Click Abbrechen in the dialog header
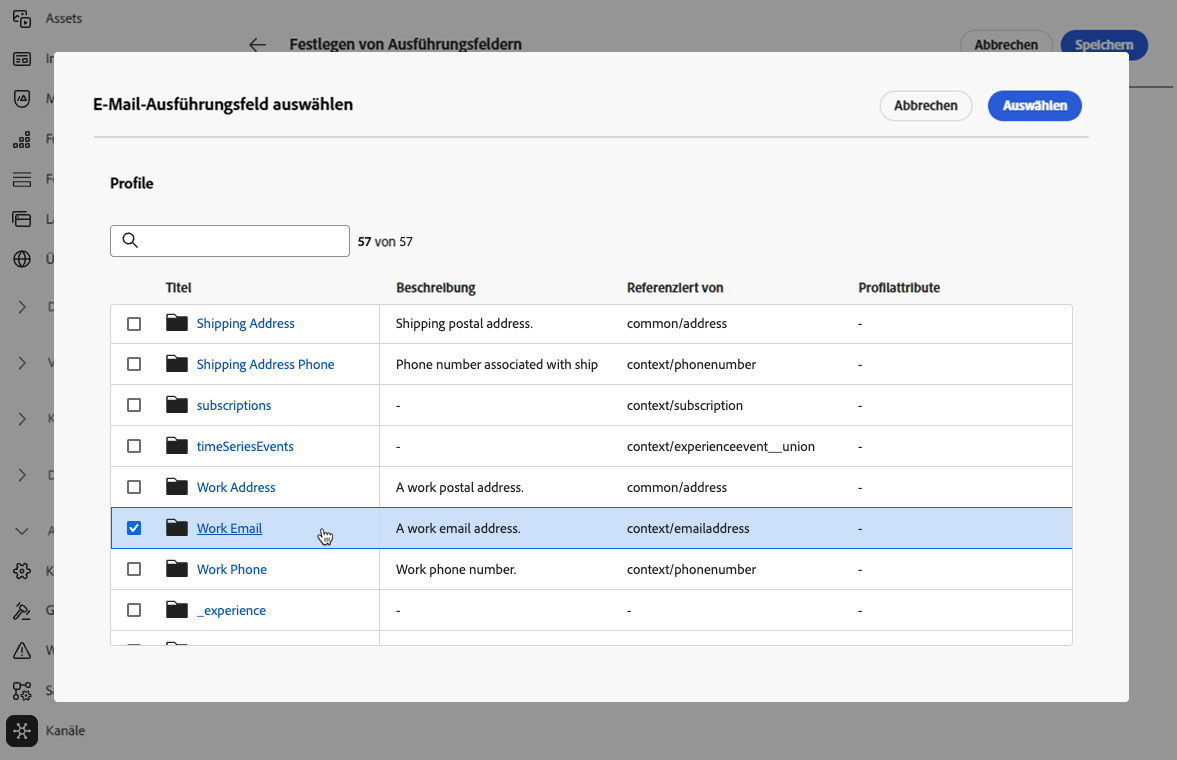This screenshot has width=1177, height=760. coord(925,106)
